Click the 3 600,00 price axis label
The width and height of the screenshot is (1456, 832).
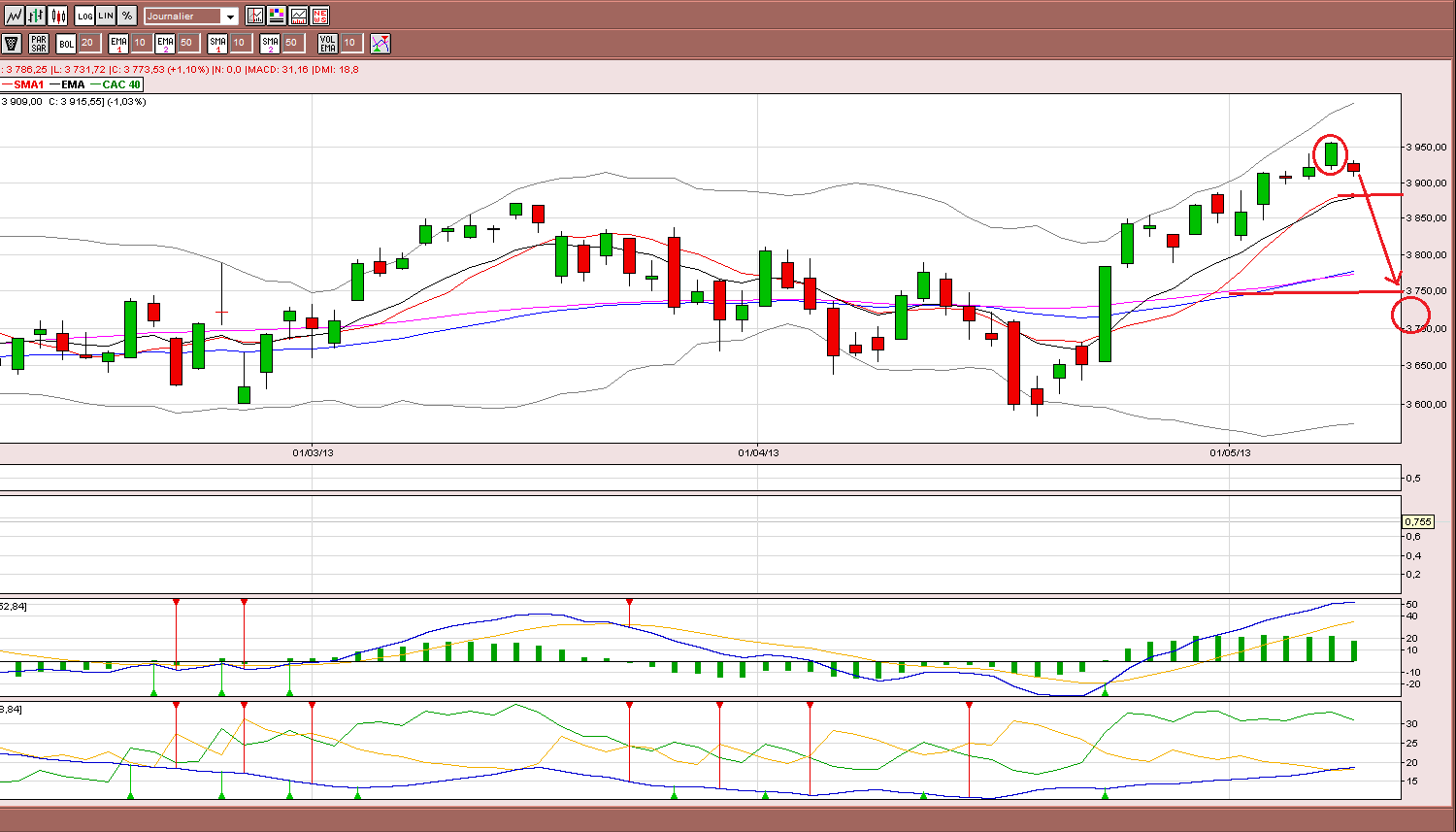pyautogui.click(x=1427, y=404)
